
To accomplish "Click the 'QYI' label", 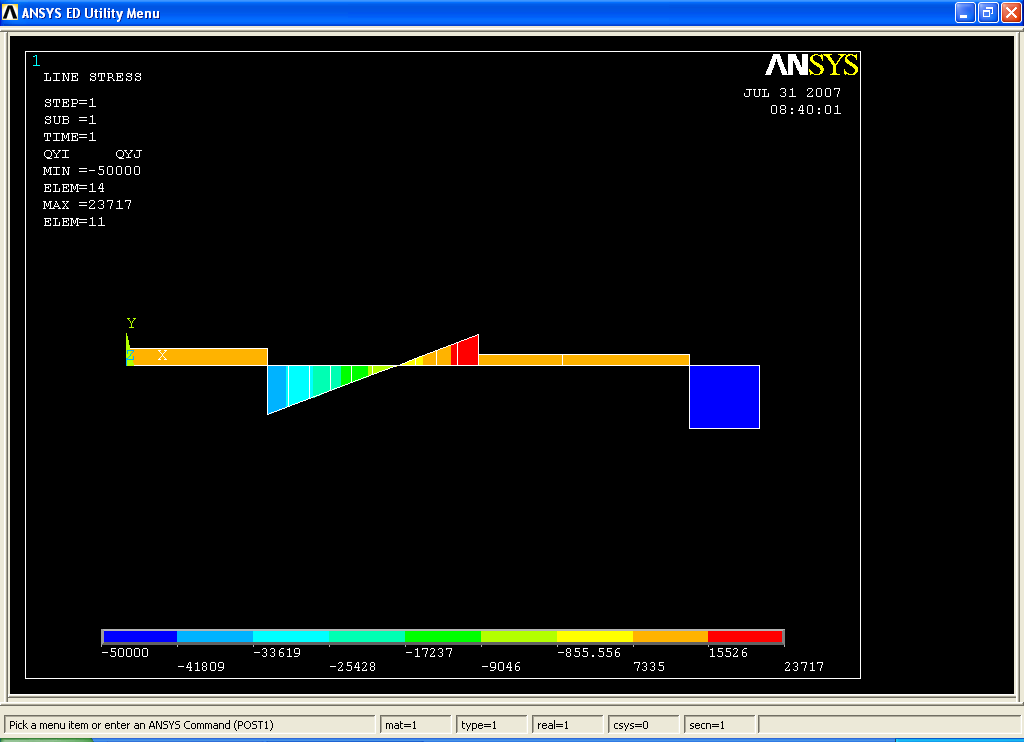I will pos(56,153).
